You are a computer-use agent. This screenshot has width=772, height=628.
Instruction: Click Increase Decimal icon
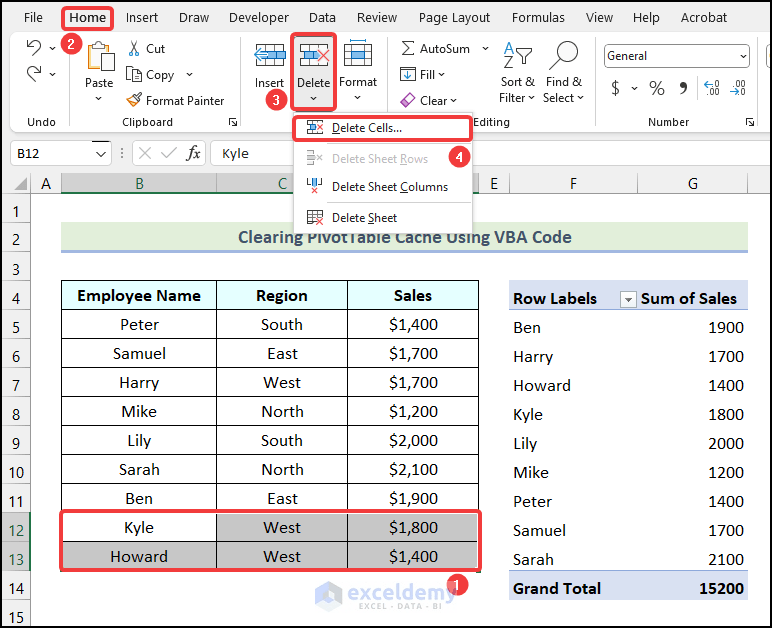pos(712,88)
